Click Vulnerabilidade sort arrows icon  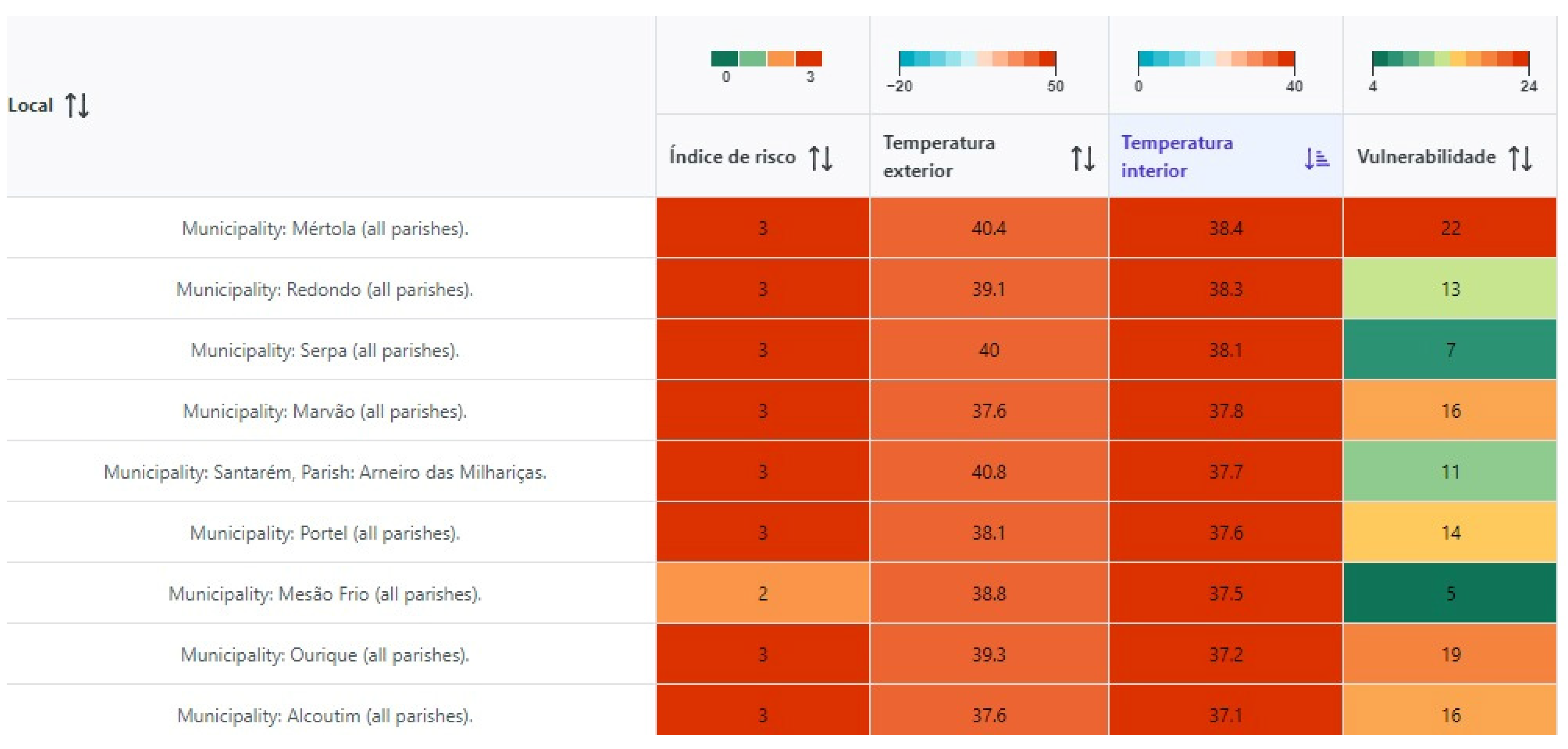coord(1521,157)
